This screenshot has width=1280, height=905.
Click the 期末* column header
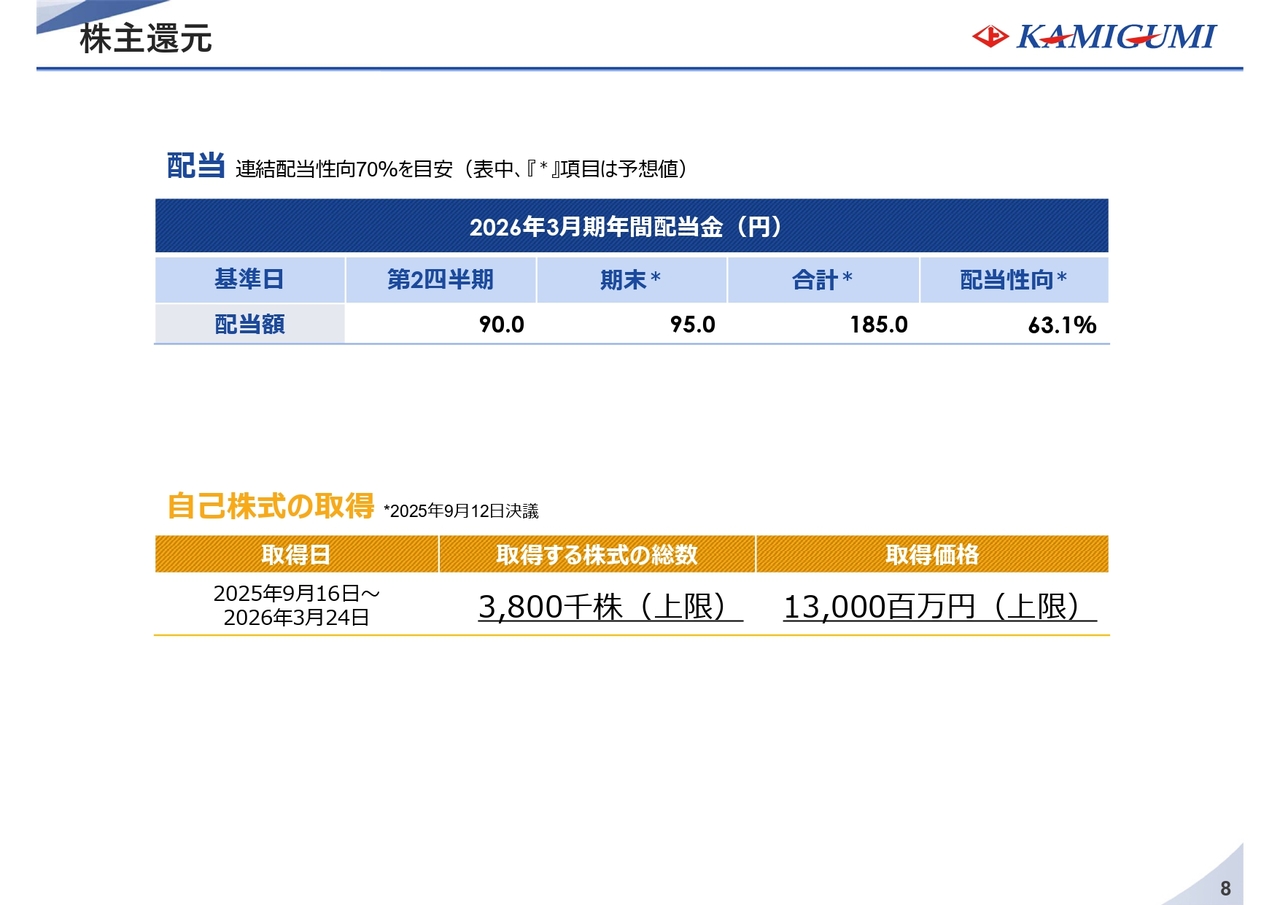(631, 280)
